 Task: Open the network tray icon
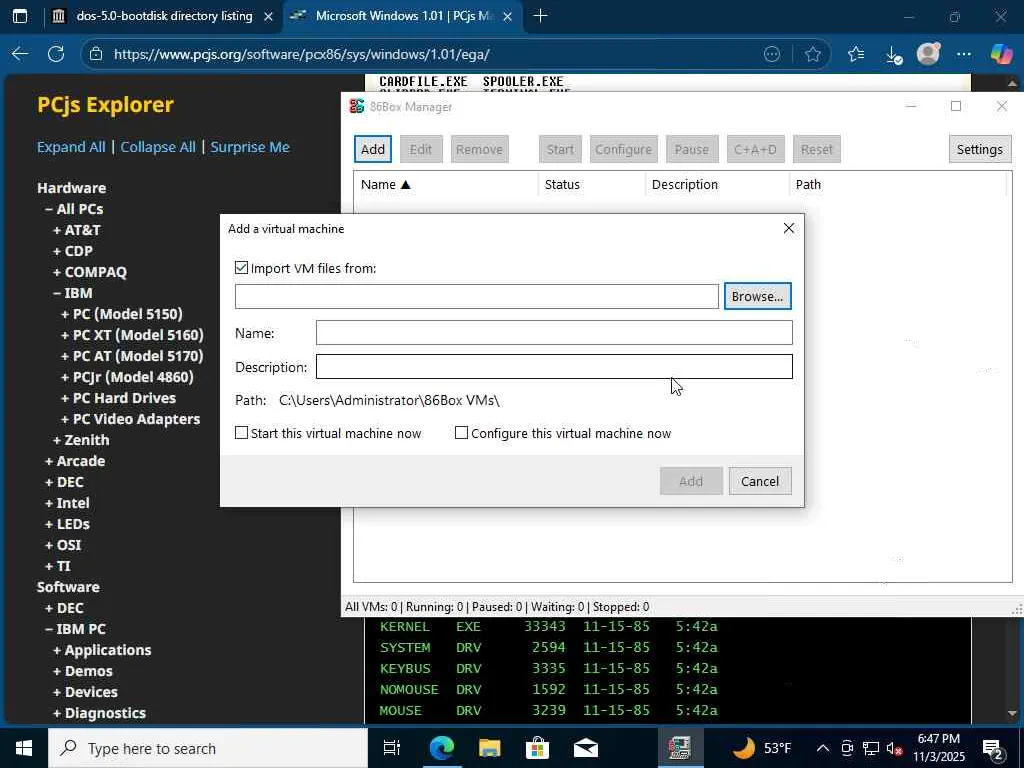[x=871, y=748]
